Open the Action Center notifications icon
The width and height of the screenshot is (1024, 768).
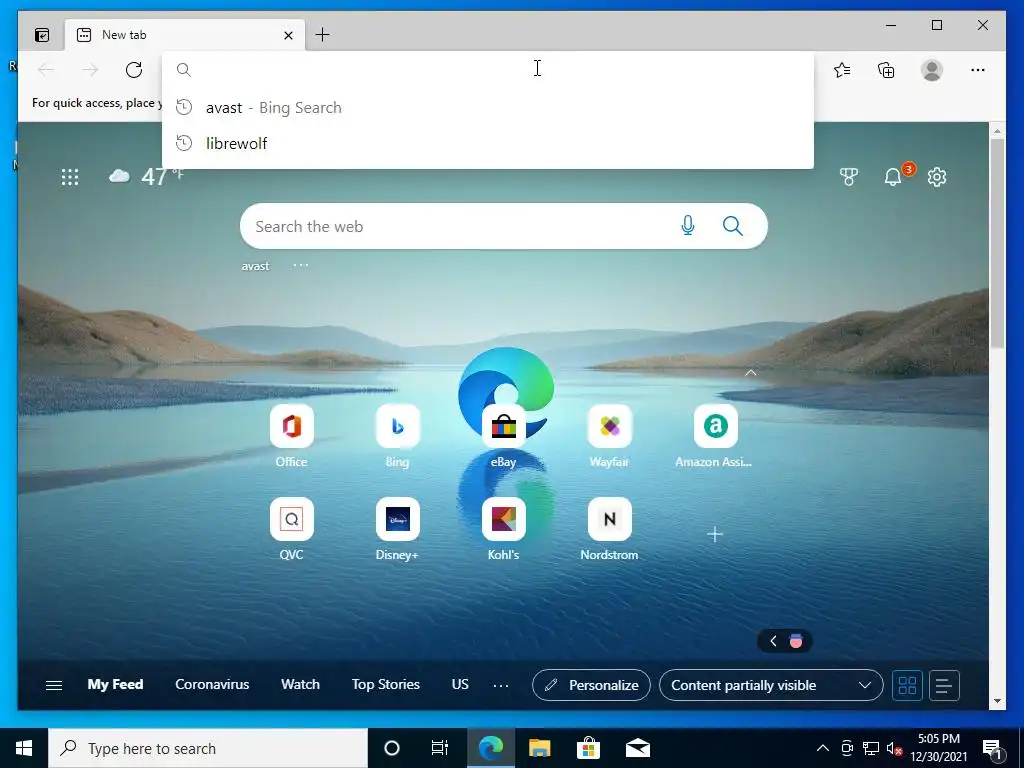993,748
